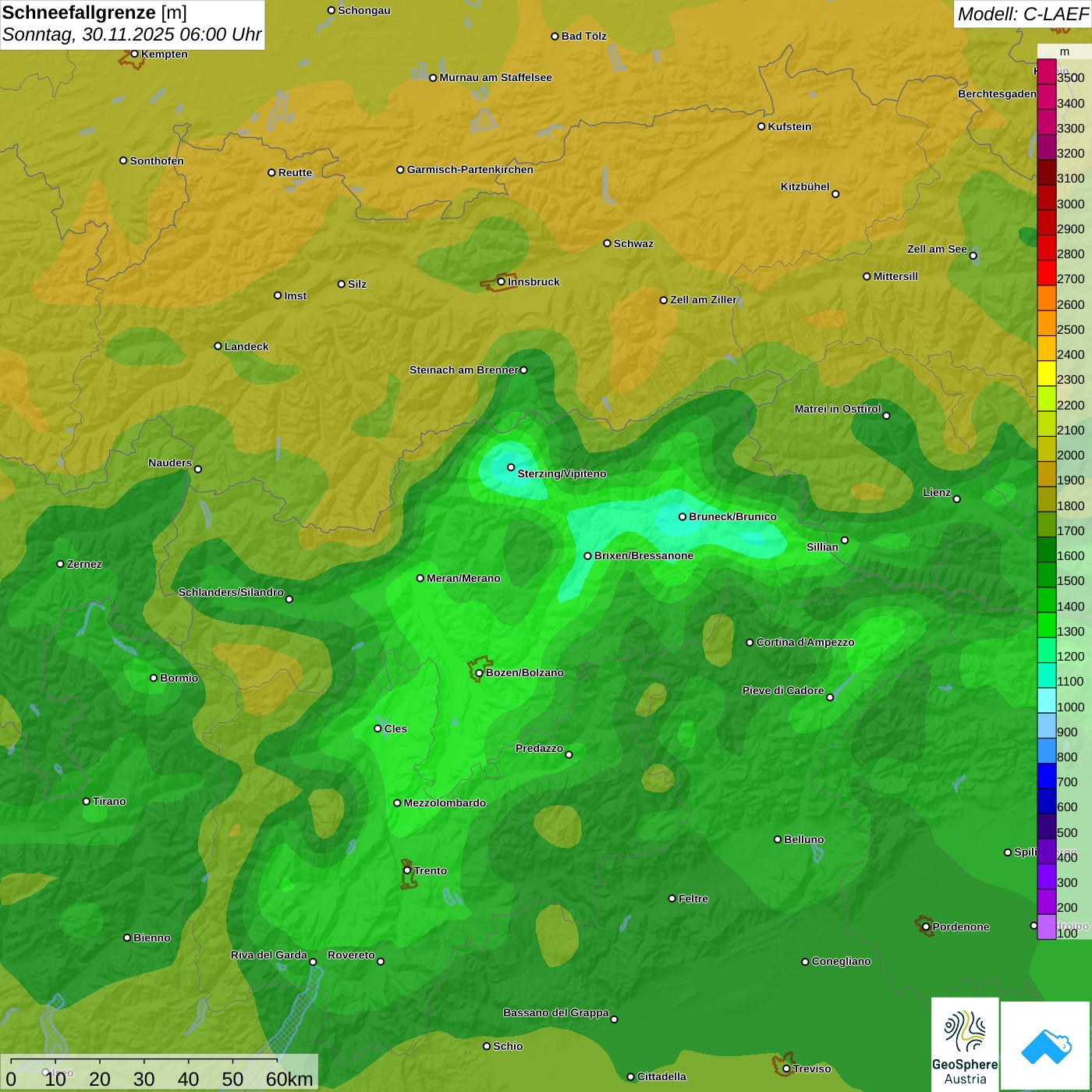The image size is (1092, 1092).
Task: Click the Lienz city marker dot
Action: click(x=957, y=499)
